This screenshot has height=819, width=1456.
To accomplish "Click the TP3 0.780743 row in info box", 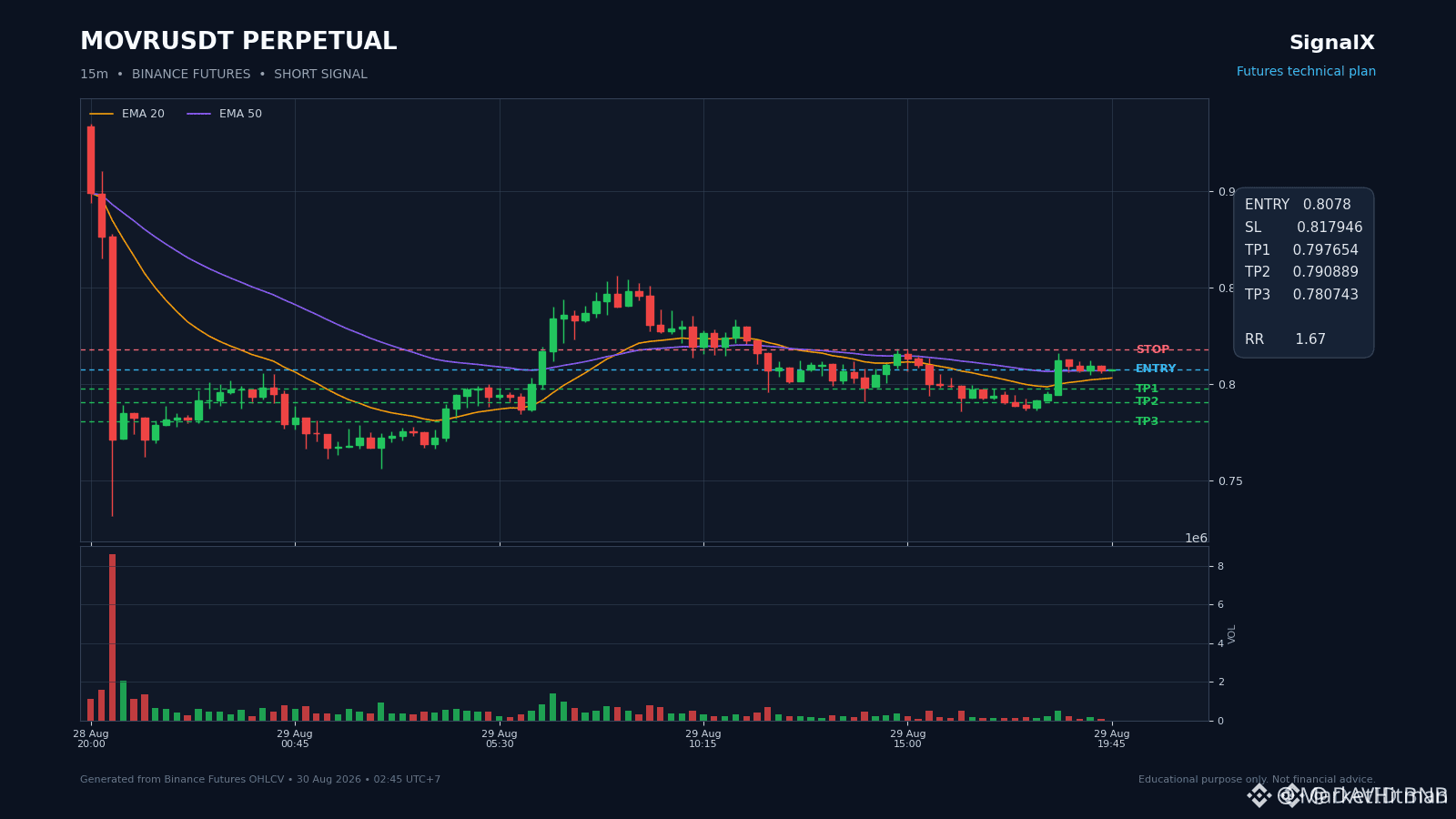I will (1301, 295).
